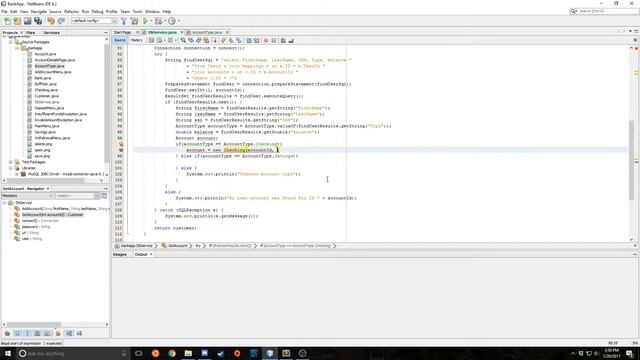Select connect() member in Navigator

click(40, 221)
